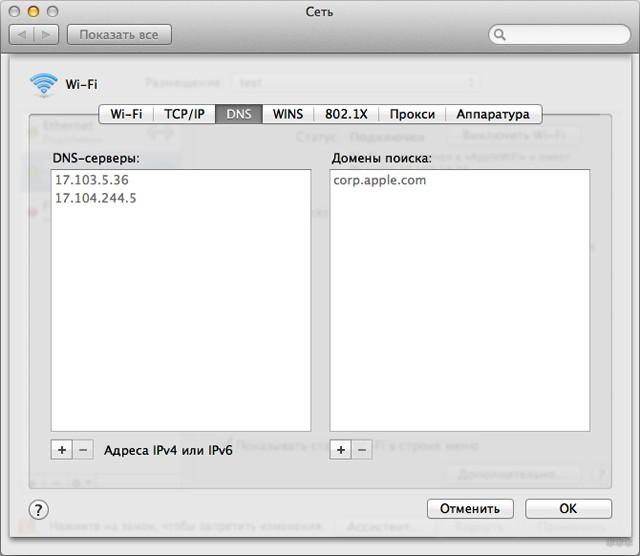The image size is (640, 556).
Task: Go forward with the right arrow button
Action: click(x=46, y=35)
